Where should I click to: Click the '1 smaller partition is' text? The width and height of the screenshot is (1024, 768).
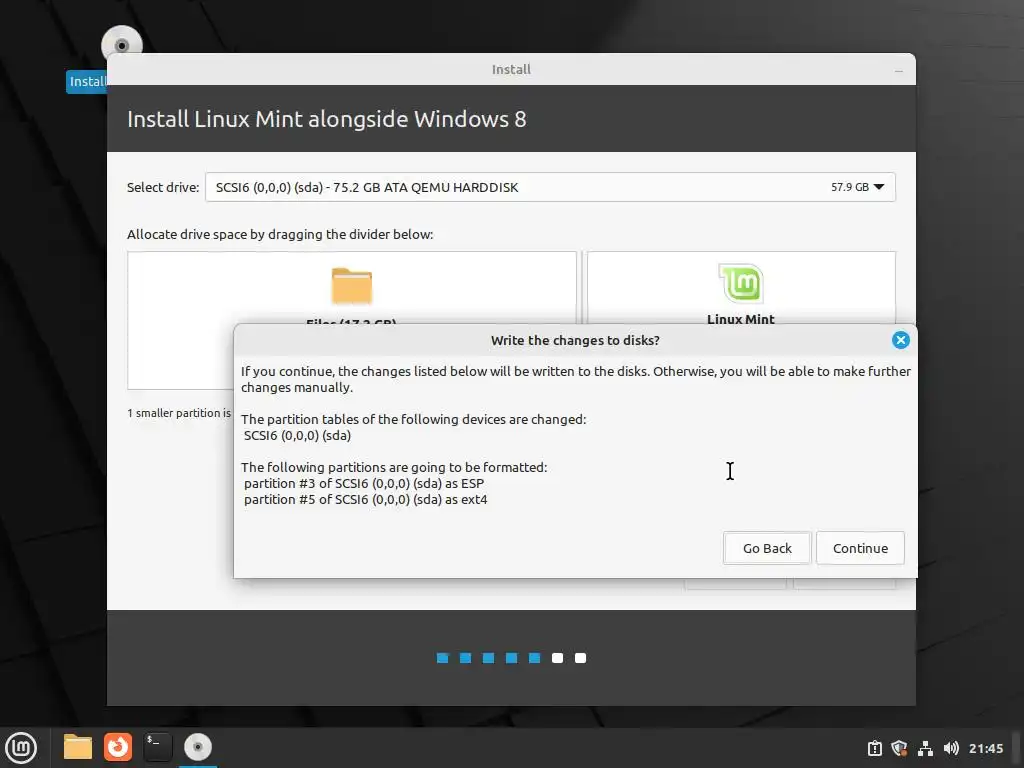[x=179, y=413]
